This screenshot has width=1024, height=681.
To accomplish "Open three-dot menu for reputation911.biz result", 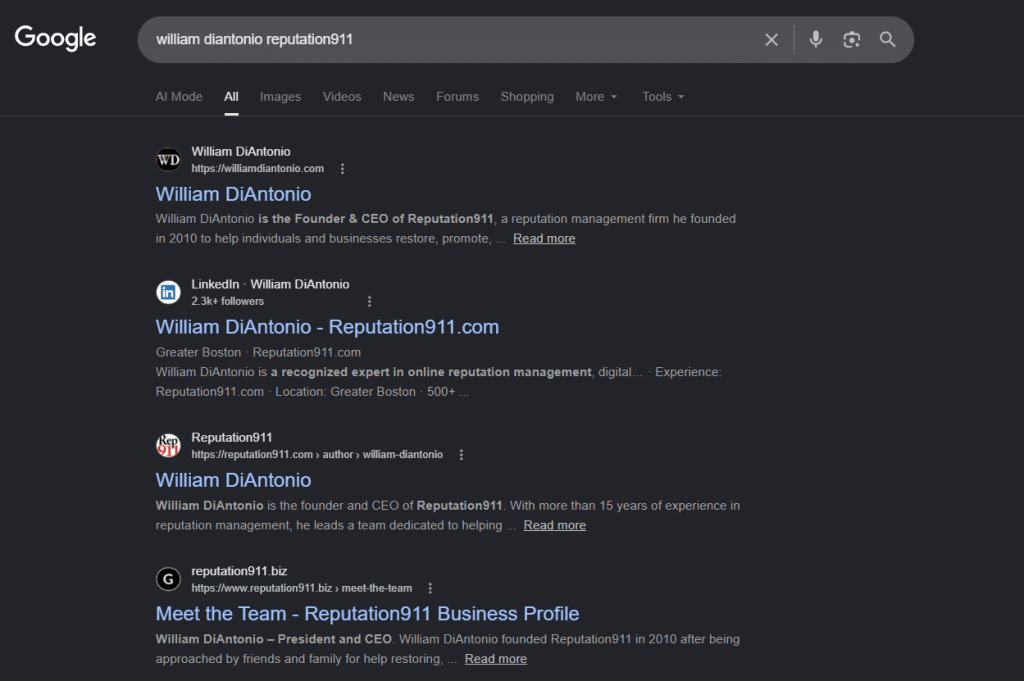I will 430,588.
